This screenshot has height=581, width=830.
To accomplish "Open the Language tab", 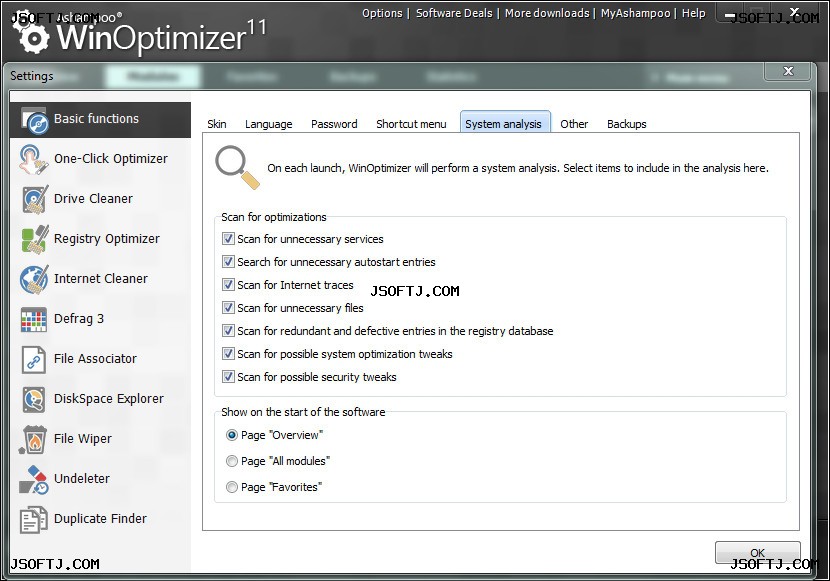I will 268,124.
